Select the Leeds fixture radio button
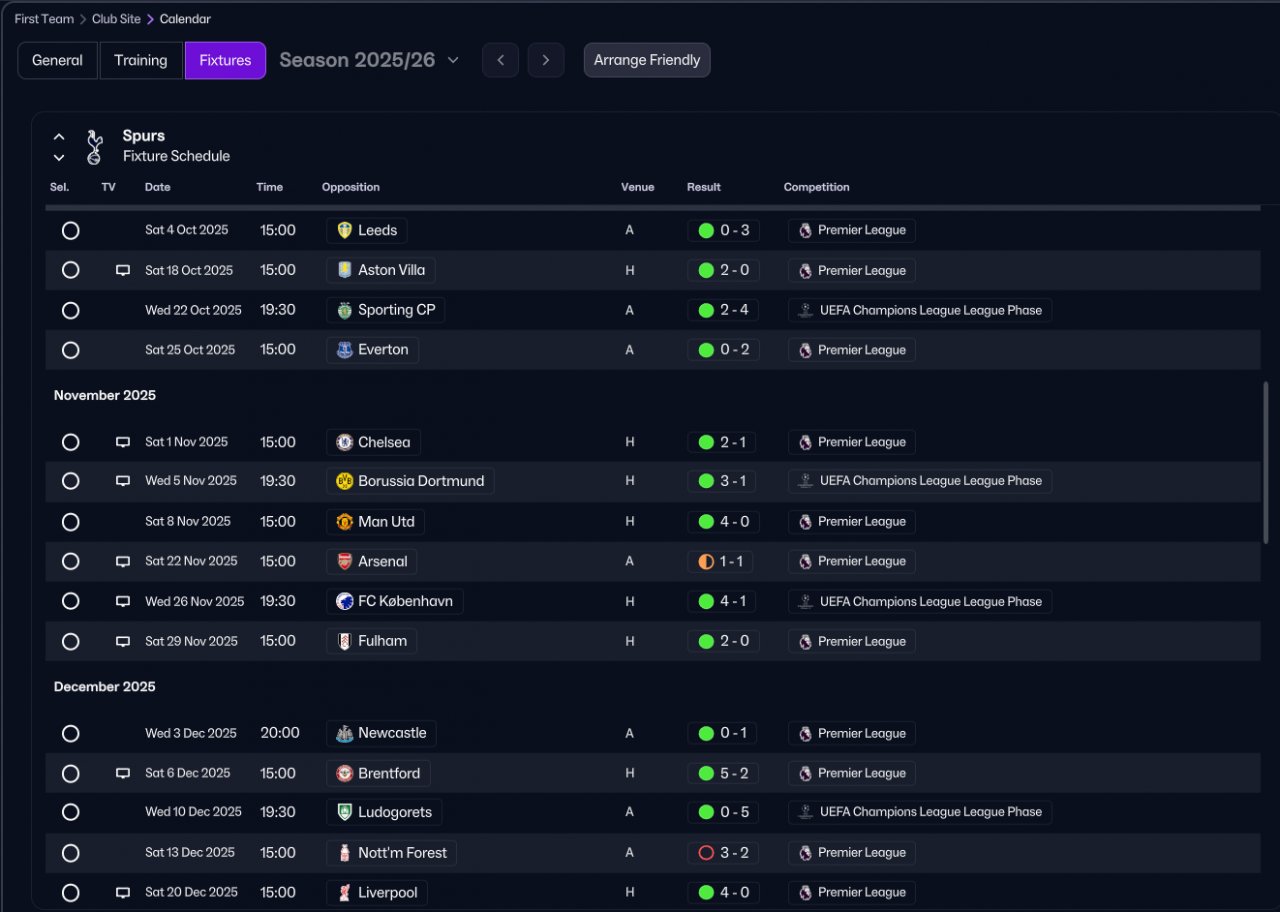This screenshot has width=1280, height=912. [70, 230]
